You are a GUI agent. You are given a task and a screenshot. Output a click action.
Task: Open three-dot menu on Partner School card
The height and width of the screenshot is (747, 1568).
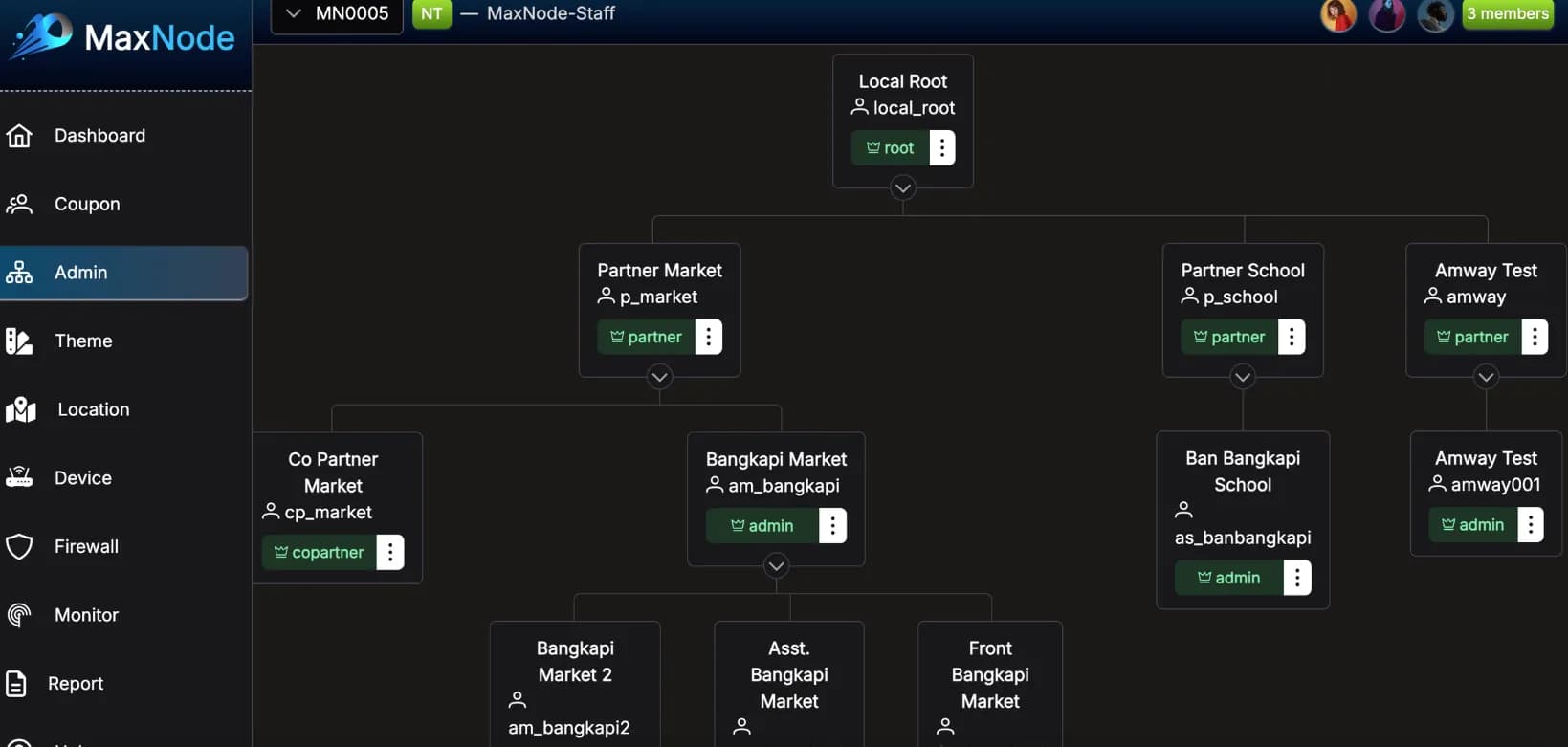[x=1292, y=337]
